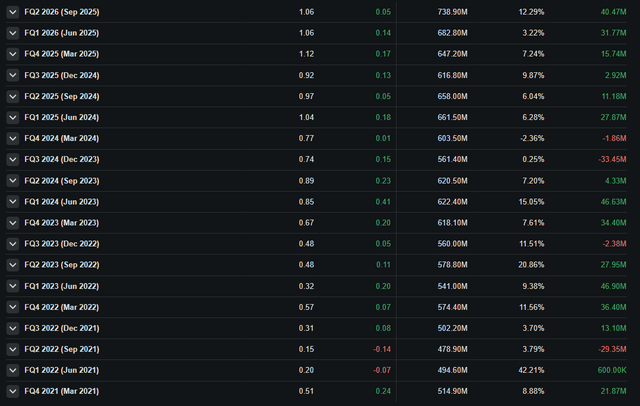640x406 pixels.
Task: Expand the FQ2 2026 (Sep 2025) row
Action: pyautogui.click(x=13, y=12)
